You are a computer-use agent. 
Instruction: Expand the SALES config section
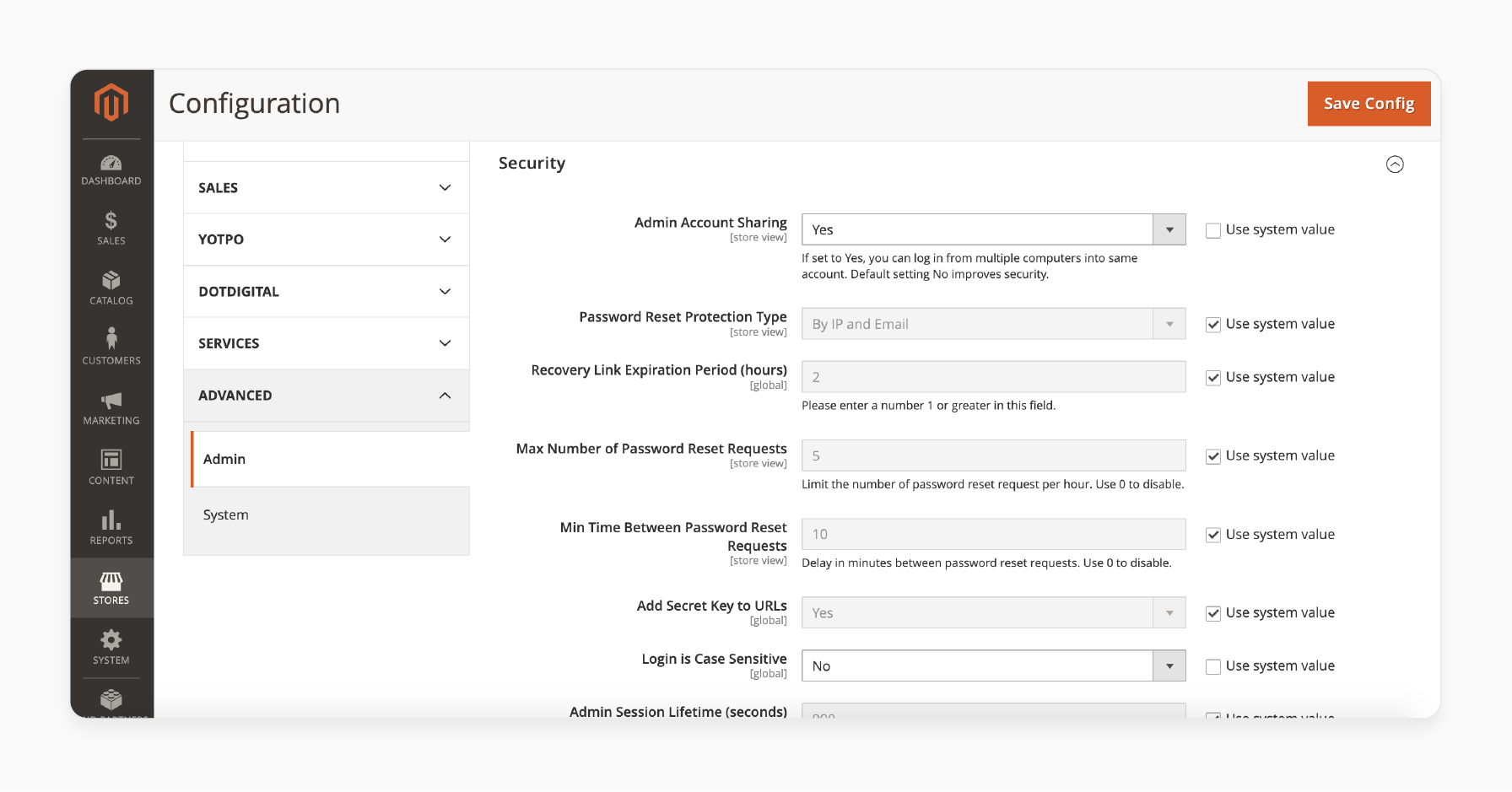pos(327,187)
